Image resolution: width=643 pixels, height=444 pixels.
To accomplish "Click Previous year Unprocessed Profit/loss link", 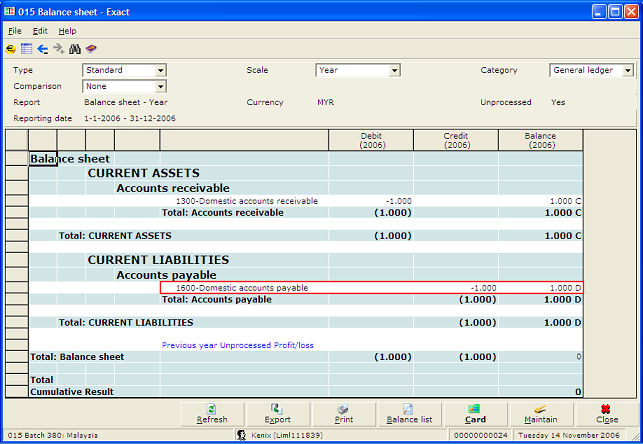I will (x=237, y=345).
